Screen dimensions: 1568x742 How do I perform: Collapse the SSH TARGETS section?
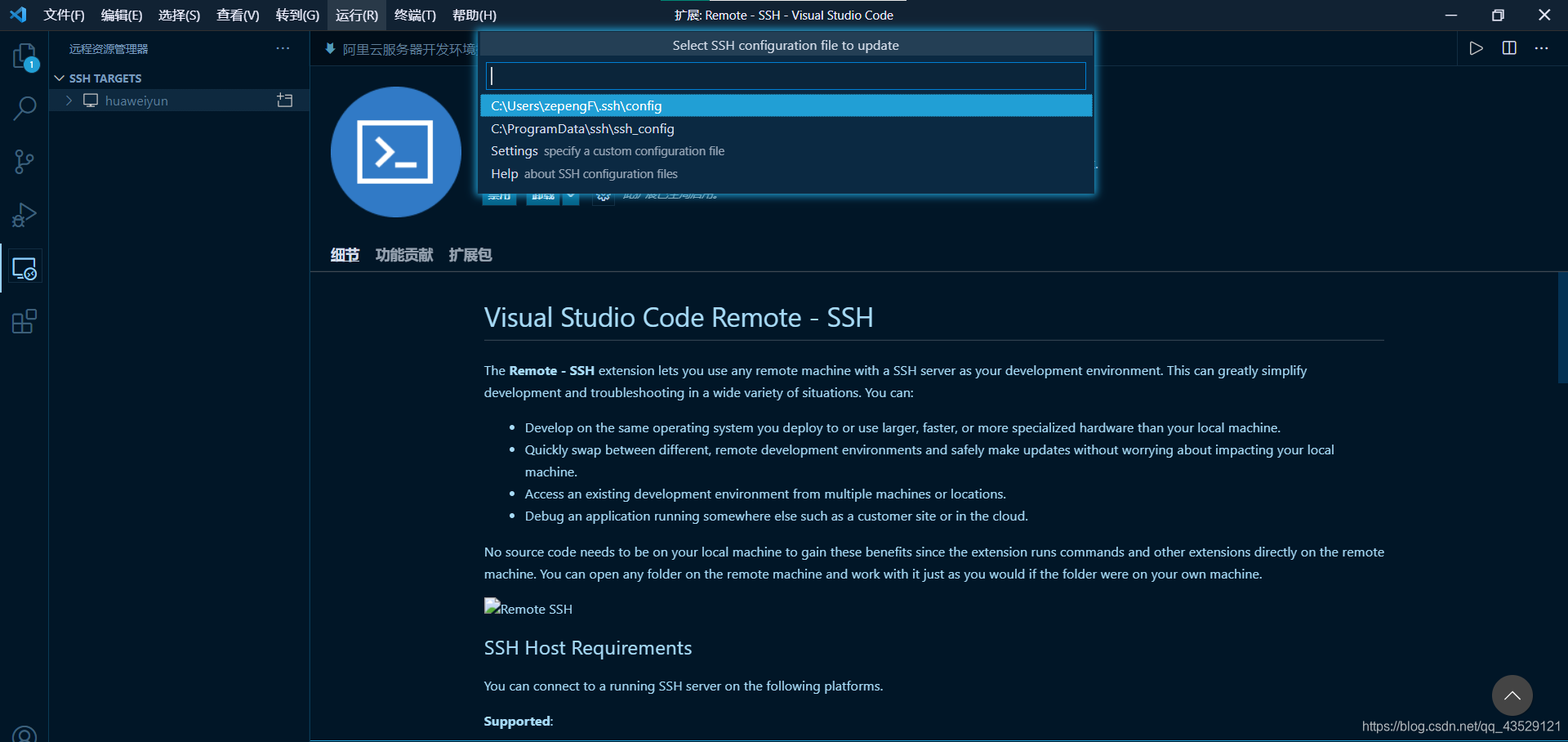(x=59, y=78)
